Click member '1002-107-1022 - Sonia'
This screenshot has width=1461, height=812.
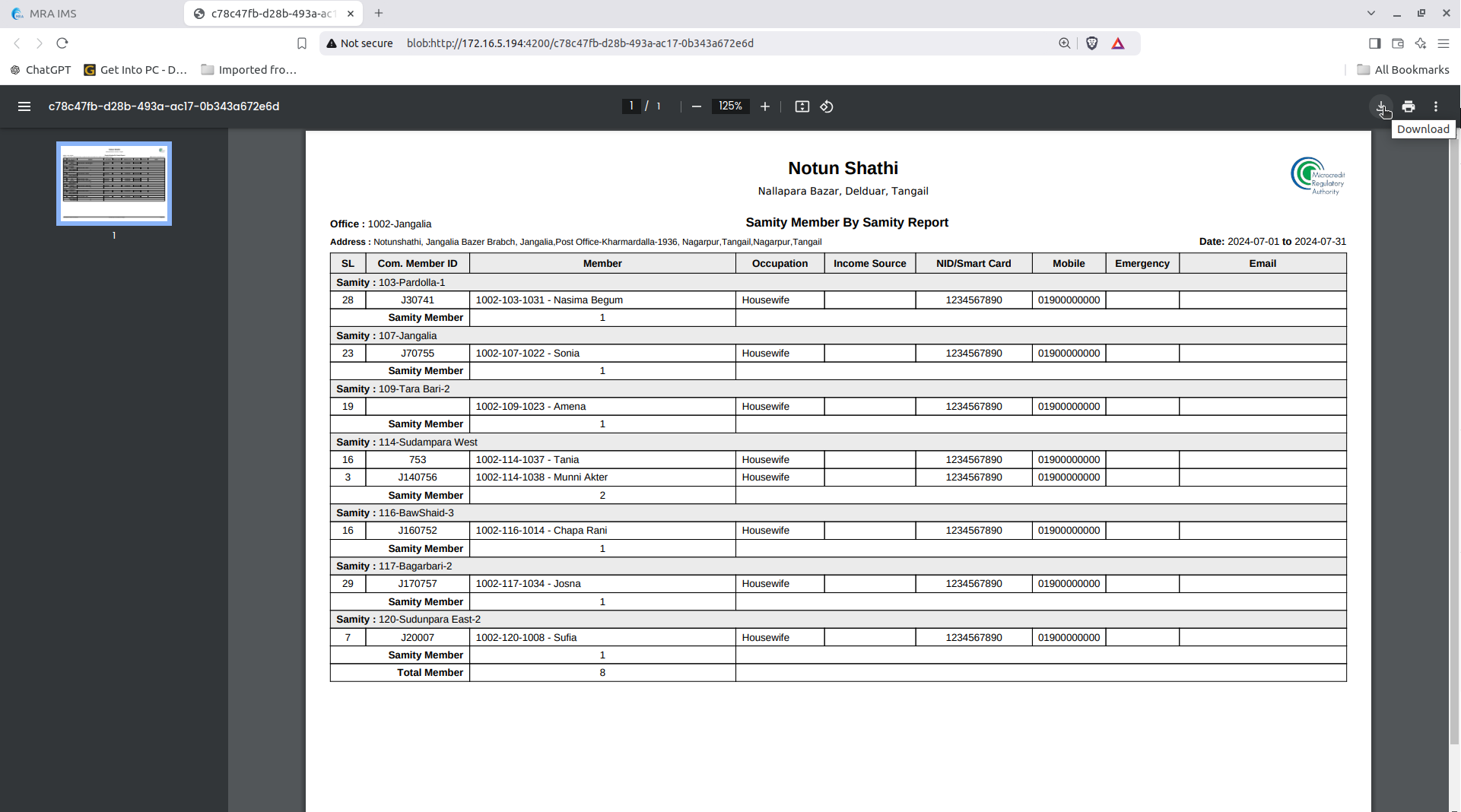(527, 354)
